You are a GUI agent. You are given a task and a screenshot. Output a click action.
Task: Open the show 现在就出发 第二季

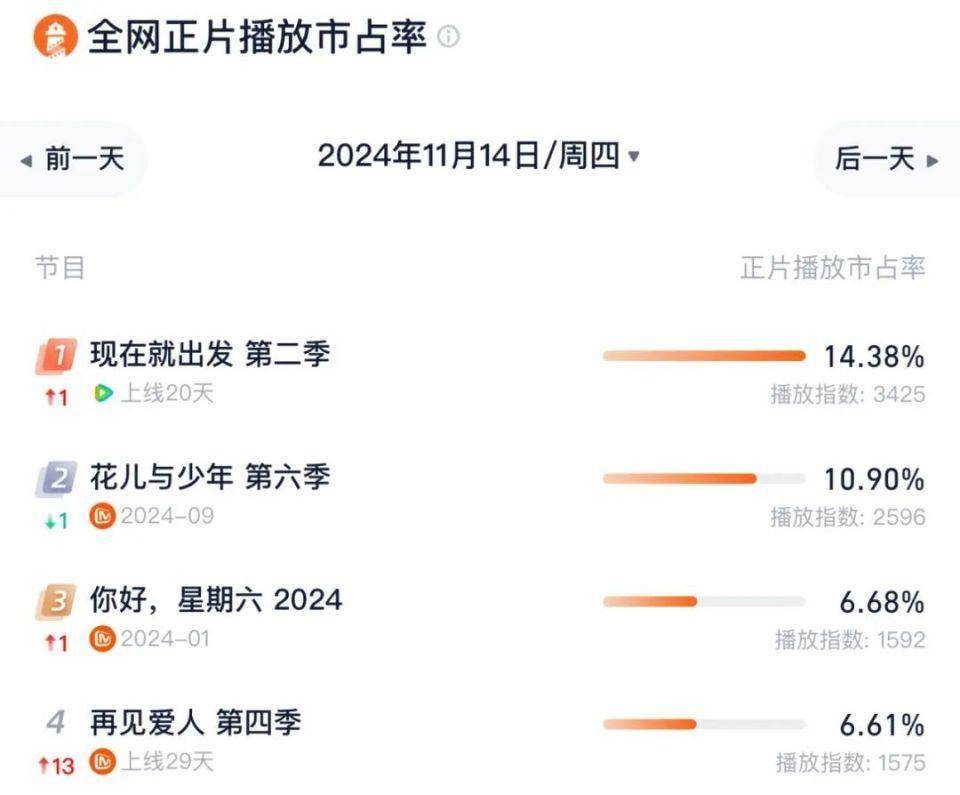(x=210, y=354)
